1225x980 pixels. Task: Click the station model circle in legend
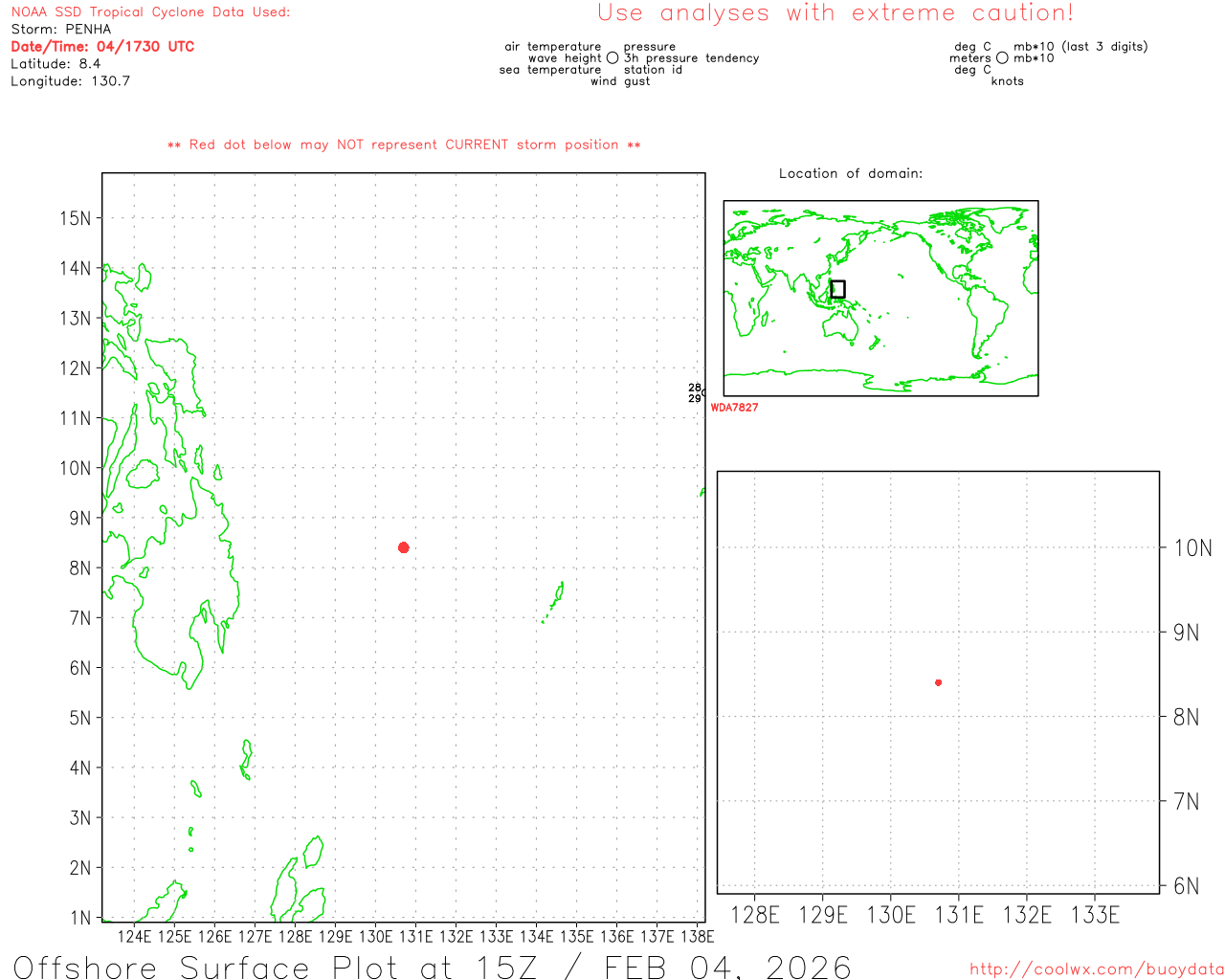pos(612,58)
